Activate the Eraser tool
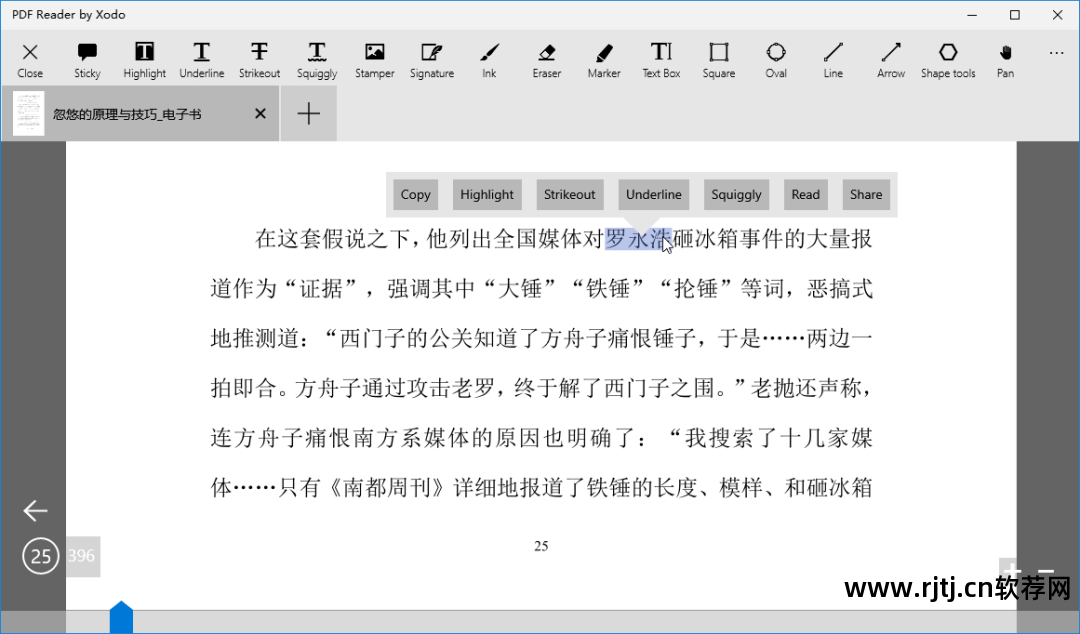Screen dimensions: 1080x634 point(547,61)
